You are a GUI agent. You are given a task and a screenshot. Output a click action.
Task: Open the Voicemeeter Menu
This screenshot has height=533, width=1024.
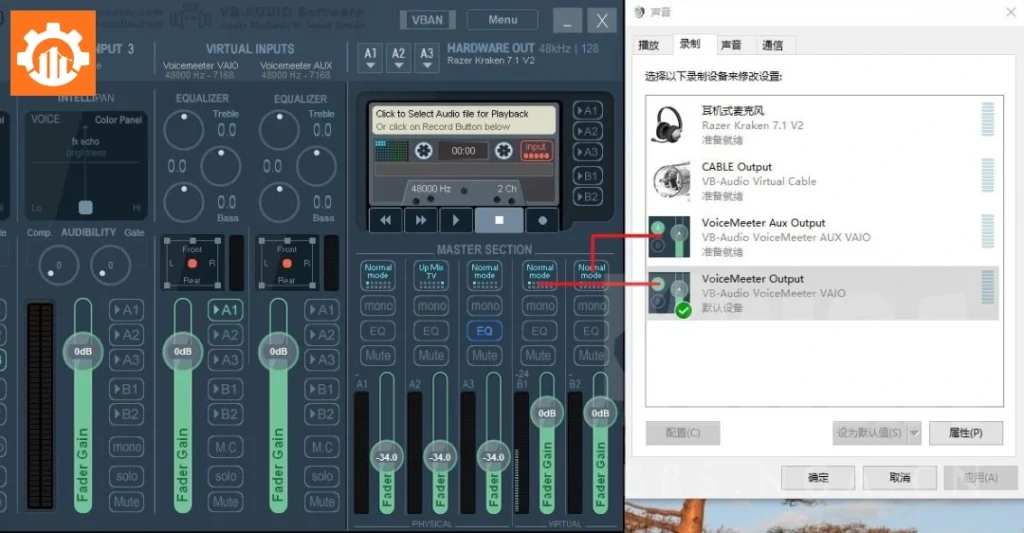pos(502,20)
